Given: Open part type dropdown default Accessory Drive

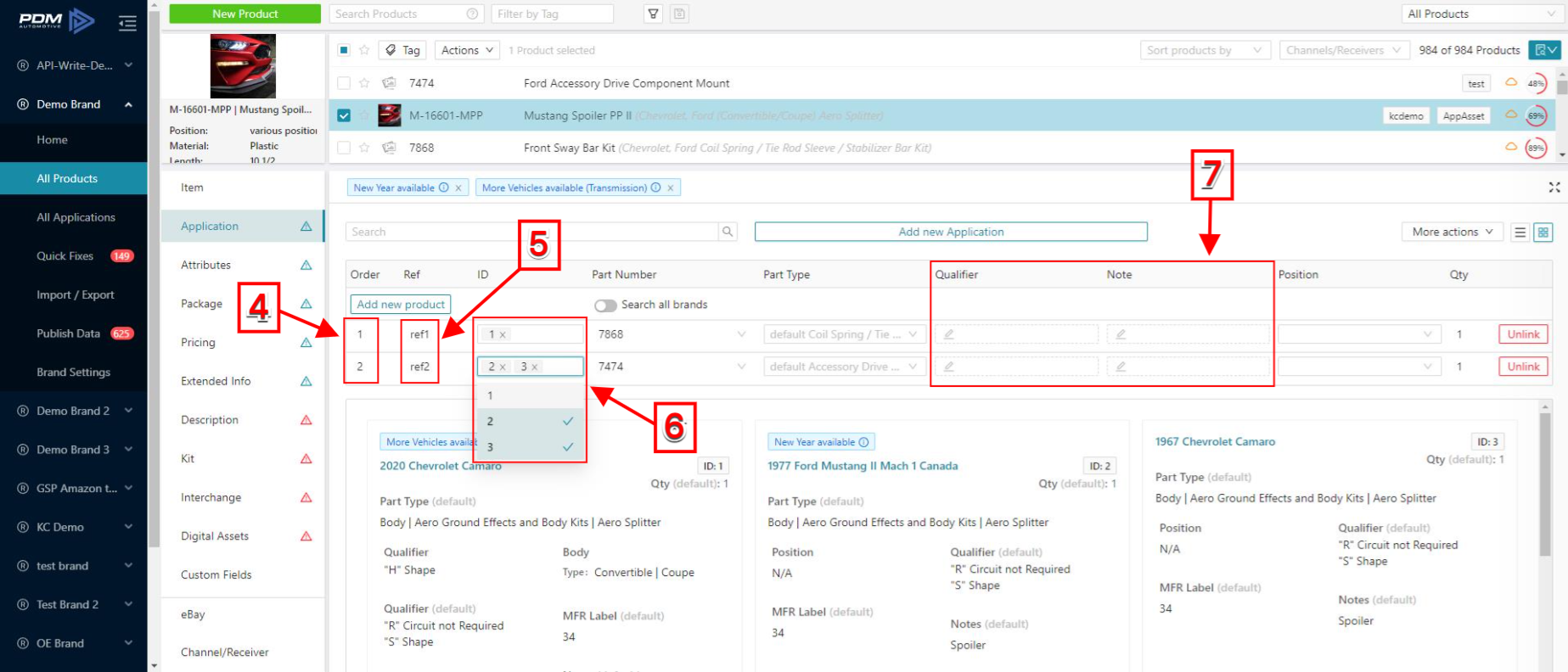Looking at the screenshot, I should 844,367.
